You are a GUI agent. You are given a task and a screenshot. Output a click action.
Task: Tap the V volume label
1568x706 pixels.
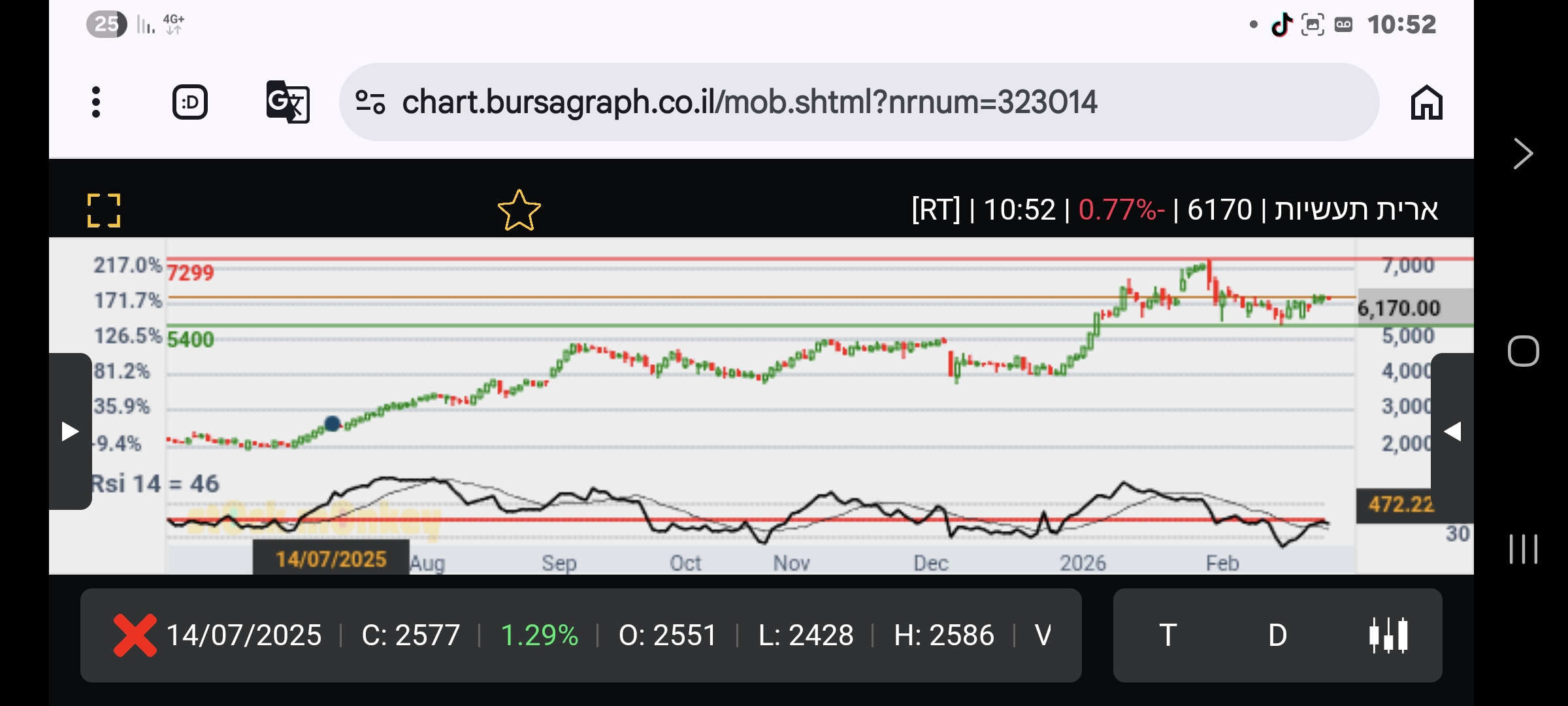pos(1043,635)
